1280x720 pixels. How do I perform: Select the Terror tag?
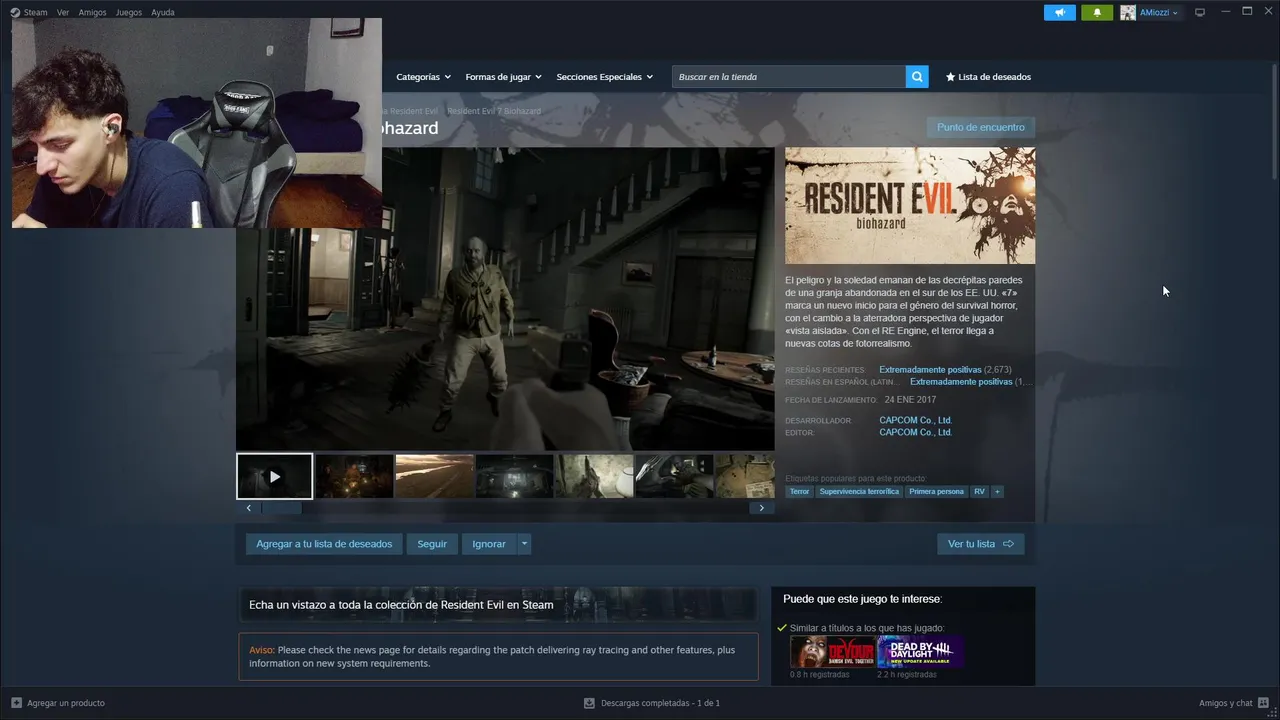[799, 492]
